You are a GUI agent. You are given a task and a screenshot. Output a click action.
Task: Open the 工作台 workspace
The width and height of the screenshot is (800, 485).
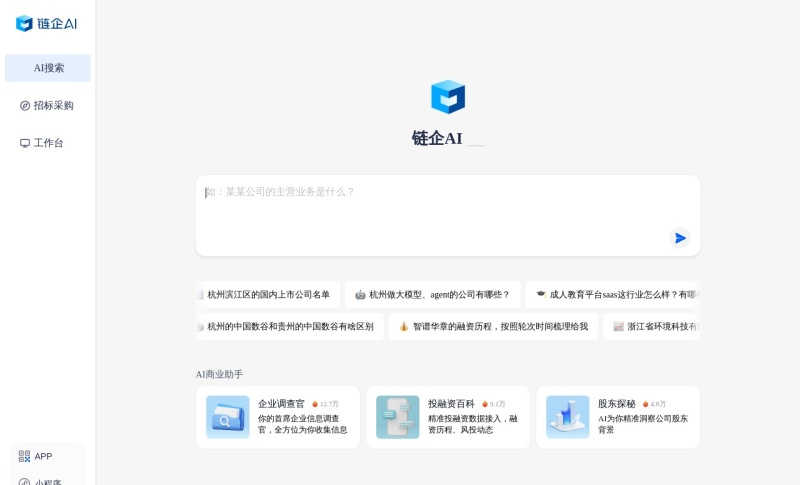[x=48, y=143]
